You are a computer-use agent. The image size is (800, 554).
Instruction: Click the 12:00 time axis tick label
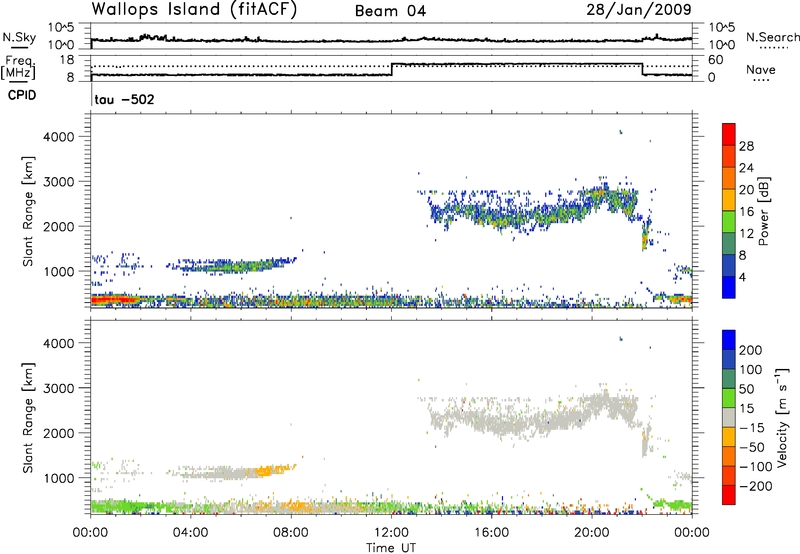coord(391,533)
